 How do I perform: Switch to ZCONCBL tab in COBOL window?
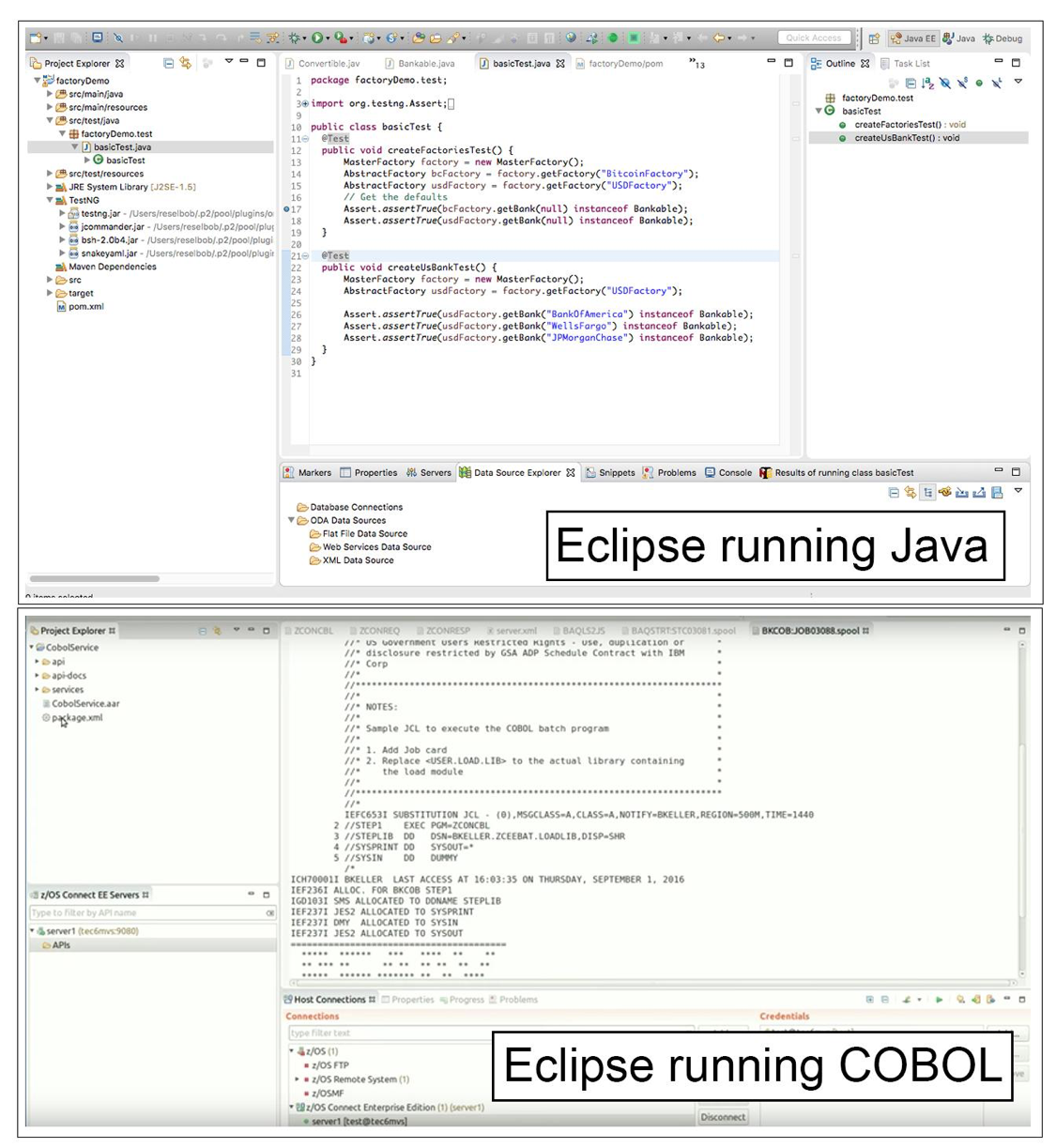click(310, 631)
